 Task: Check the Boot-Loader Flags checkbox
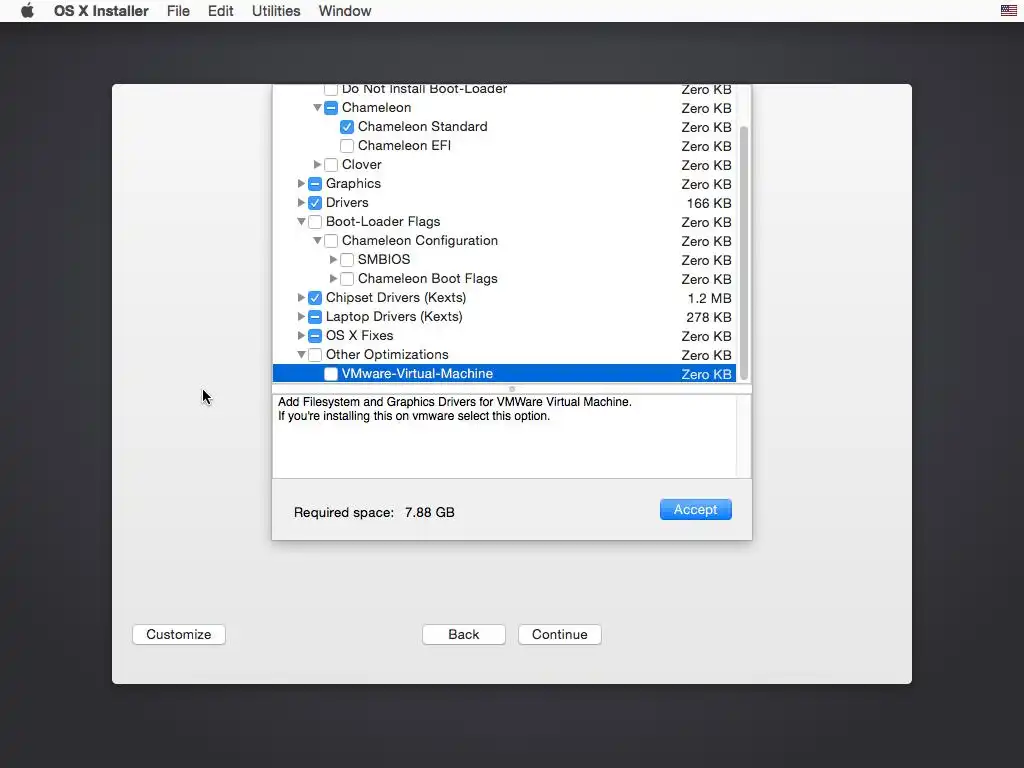pyautogui.click(x=315, y=221)
